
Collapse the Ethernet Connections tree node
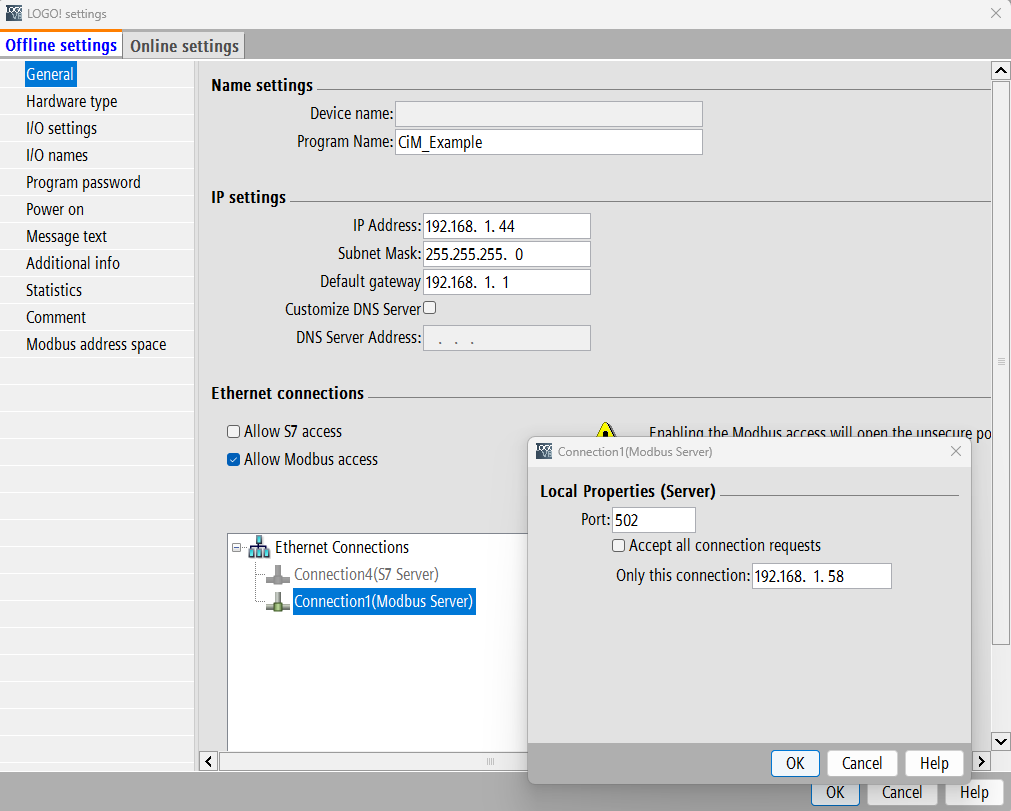point(237,548)
